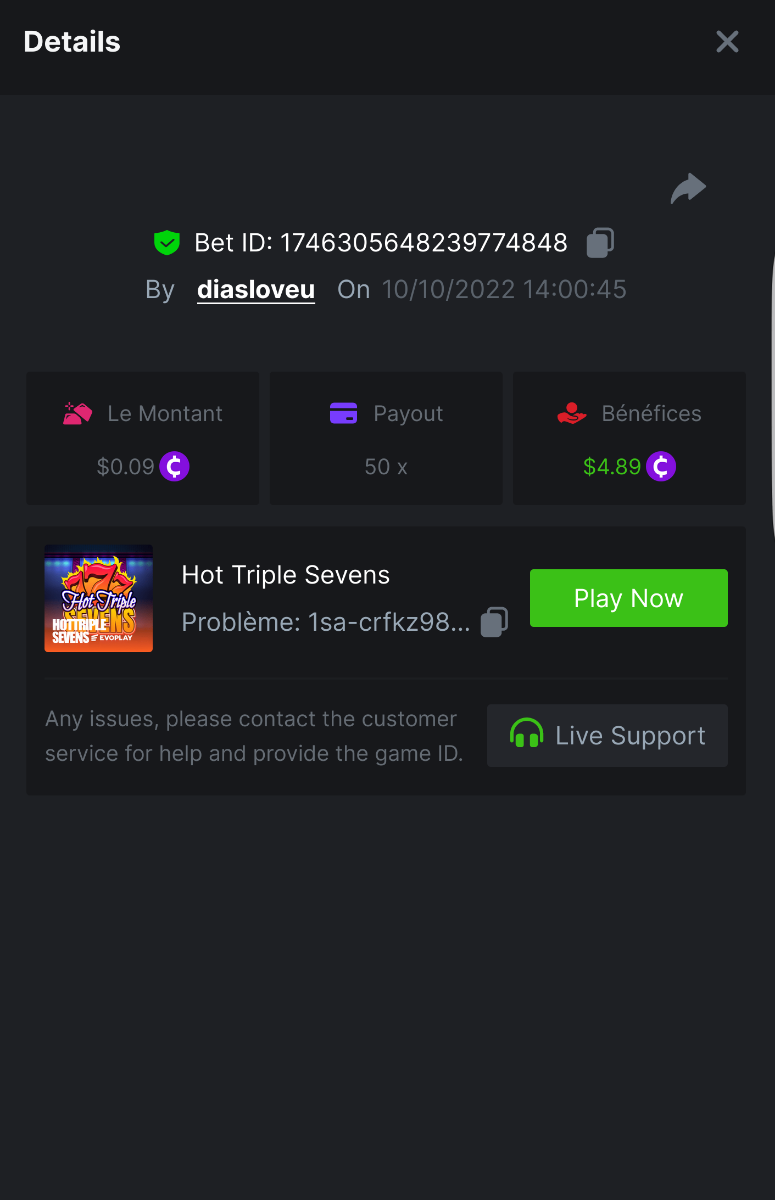
Task: Click the green headset icon
Action: (x=526, y=736)
